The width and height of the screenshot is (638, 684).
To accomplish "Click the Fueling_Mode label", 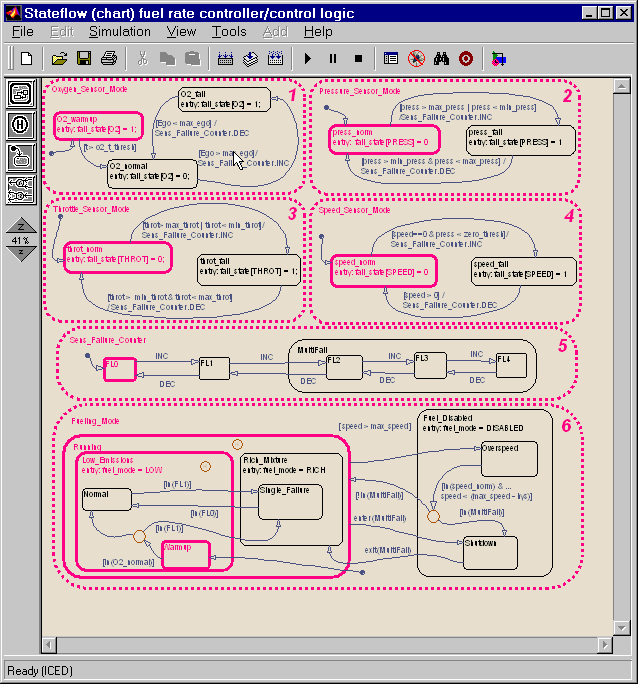I will click(x=95, y=421).
